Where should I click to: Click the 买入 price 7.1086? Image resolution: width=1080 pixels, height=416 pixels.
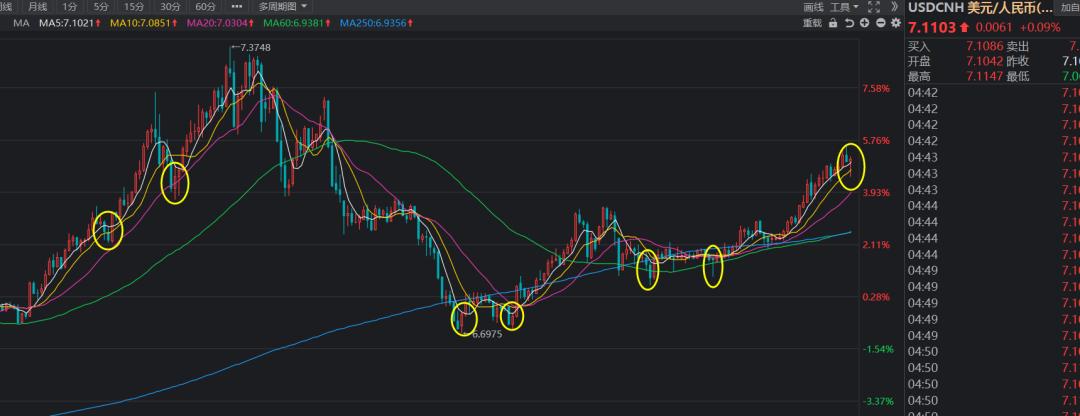[983, 47]
